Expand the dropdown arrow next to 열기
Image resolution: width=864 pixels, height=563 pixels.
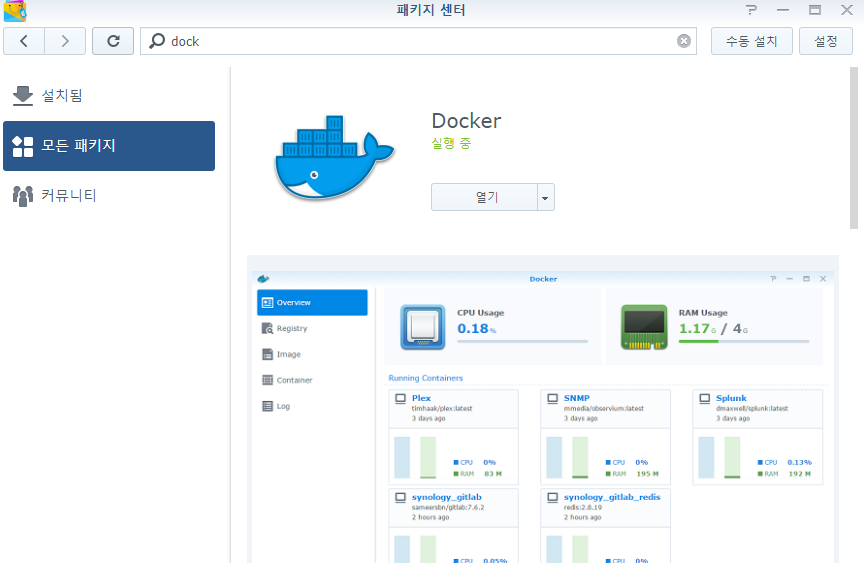click(546, 197)
